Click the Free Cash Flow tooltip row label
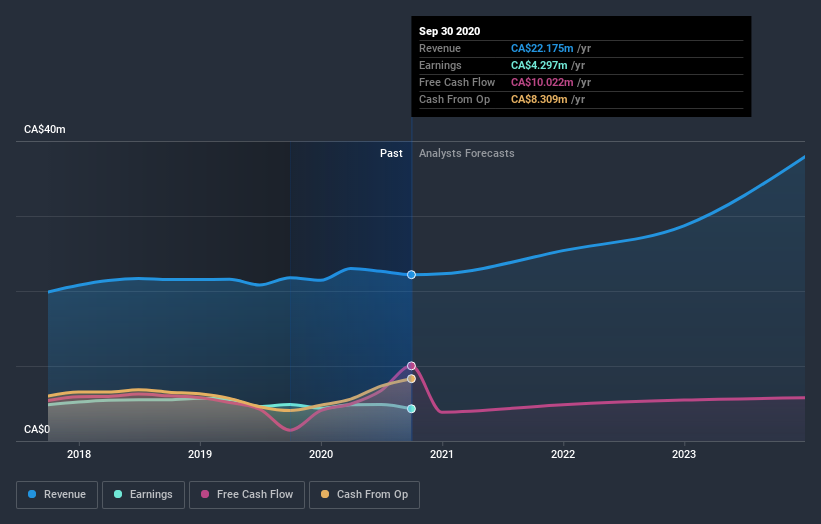Image resolution: width=821 pixels, height=524 pixels. [x=457, y=82]
